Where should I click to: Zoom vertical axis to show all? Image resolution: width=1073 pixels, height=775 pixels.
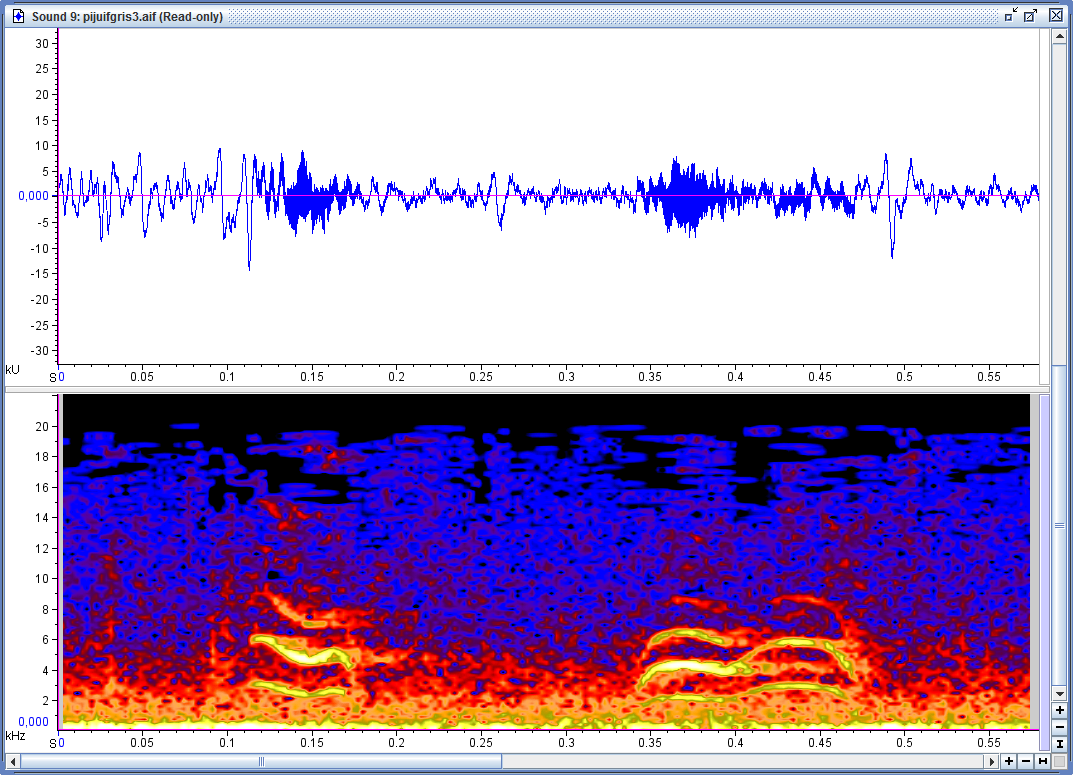(1060, 744)
